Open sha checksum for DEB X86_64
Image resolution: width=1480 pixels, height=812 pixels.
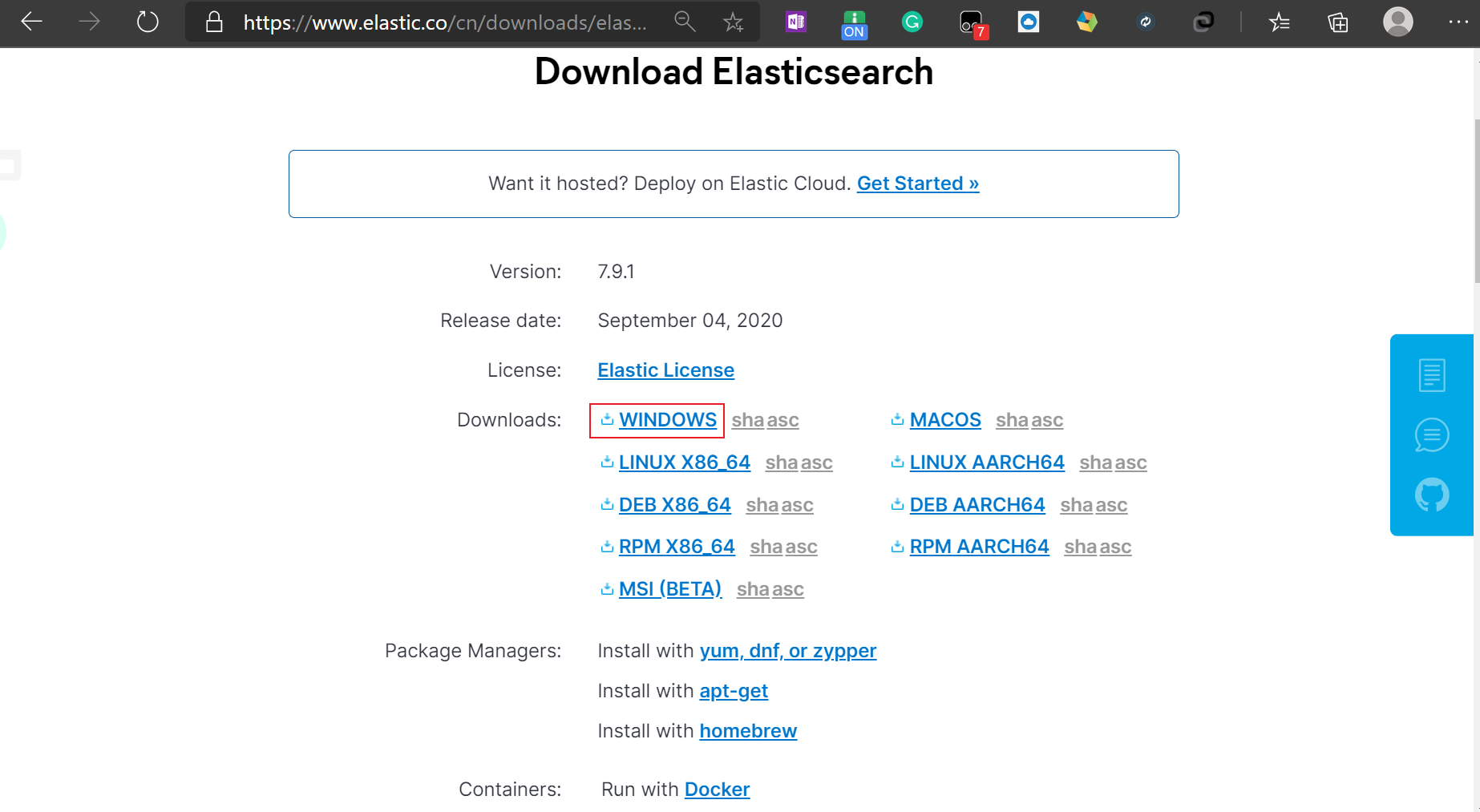coord(762,505)
